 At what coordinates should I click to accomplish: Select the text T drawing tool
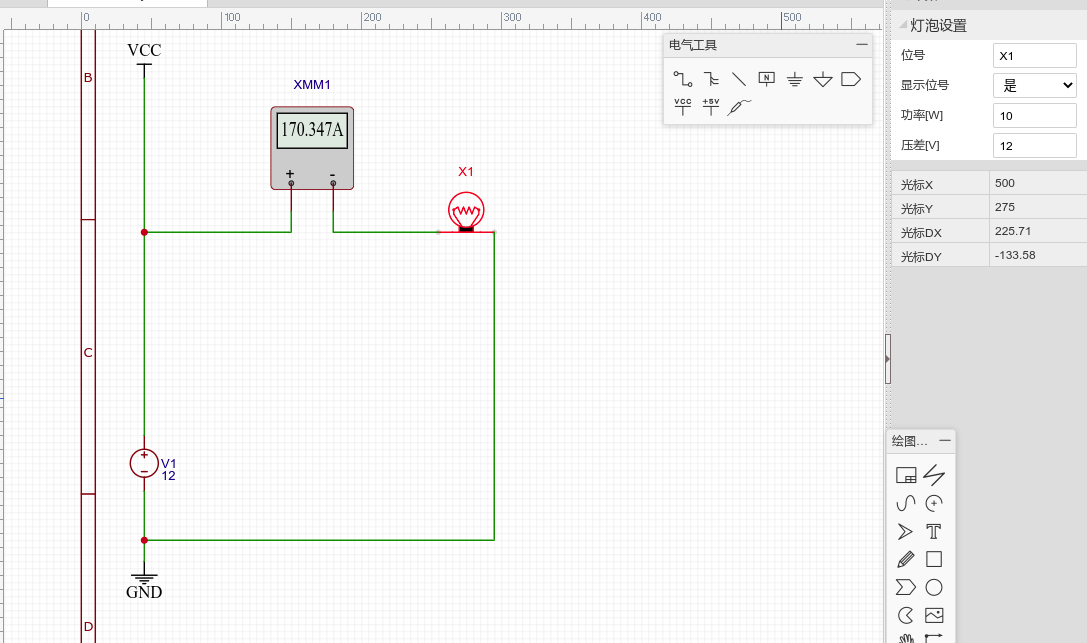point(934,531)
